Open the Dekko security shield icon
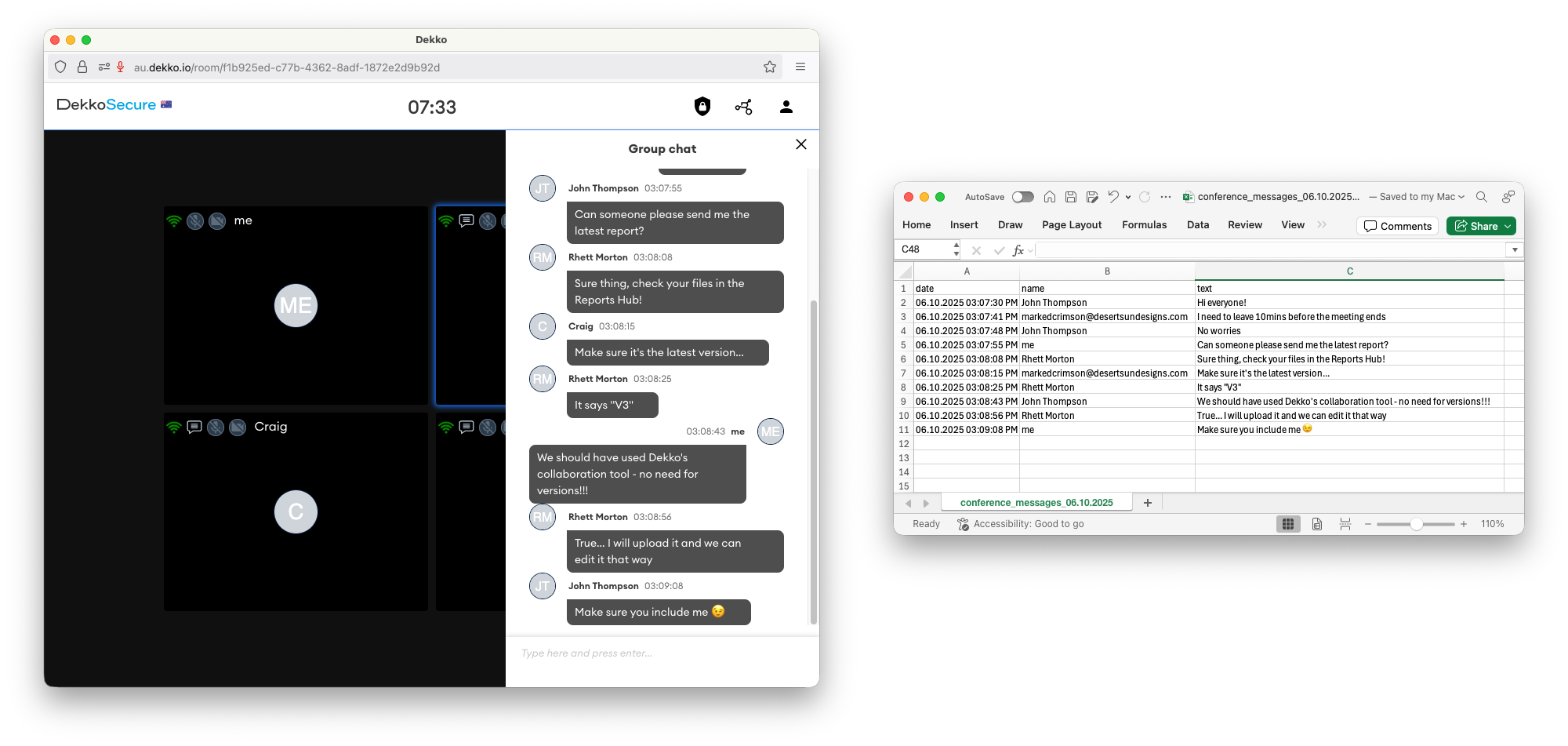This screenshot has height=746, width=1568. [x=702, y=107]
